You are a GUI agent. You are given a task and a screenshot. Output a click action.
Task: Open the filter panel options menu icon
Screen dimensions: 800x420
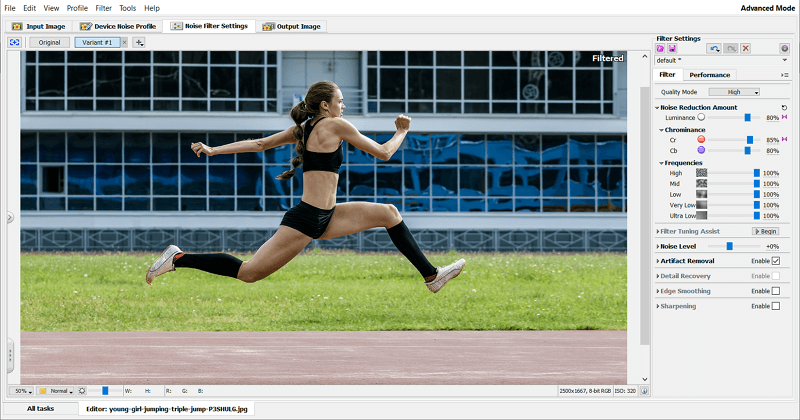point(785,75)
